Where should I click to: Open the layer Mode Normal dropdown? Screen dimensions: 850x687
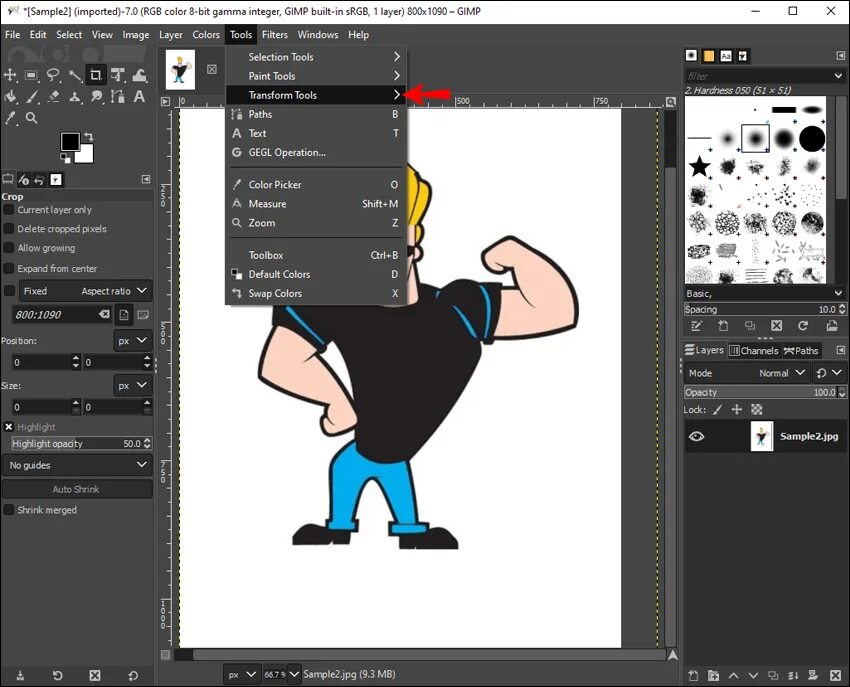(746, 373)
